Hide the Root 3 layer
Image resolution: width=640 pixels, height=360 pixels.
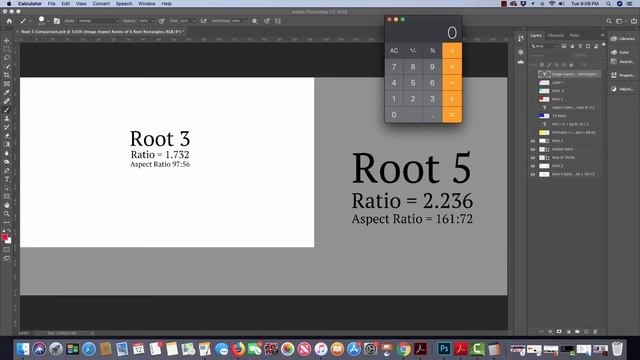point(533,141)
